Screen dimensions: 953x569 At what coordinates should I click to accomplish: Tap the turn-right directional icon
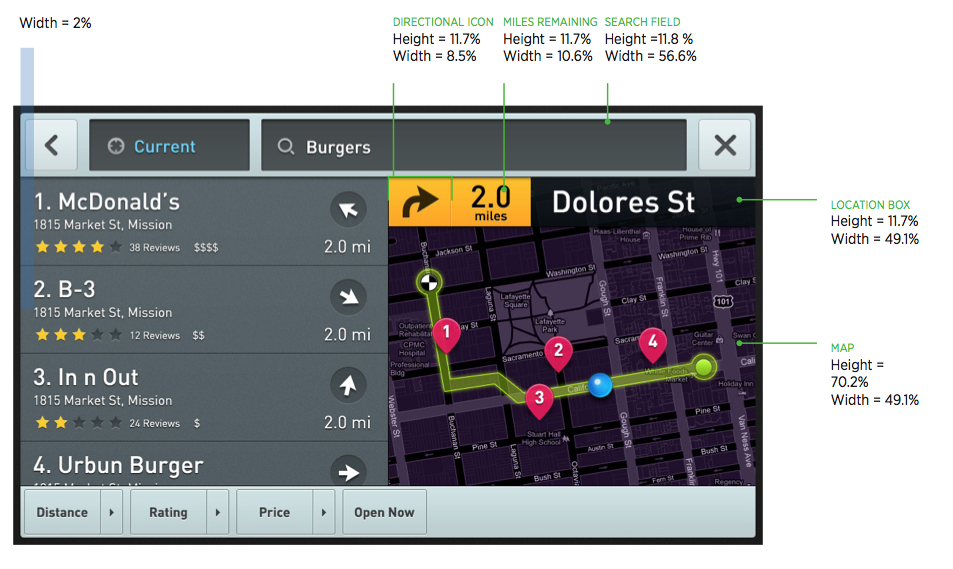point(419,202)
